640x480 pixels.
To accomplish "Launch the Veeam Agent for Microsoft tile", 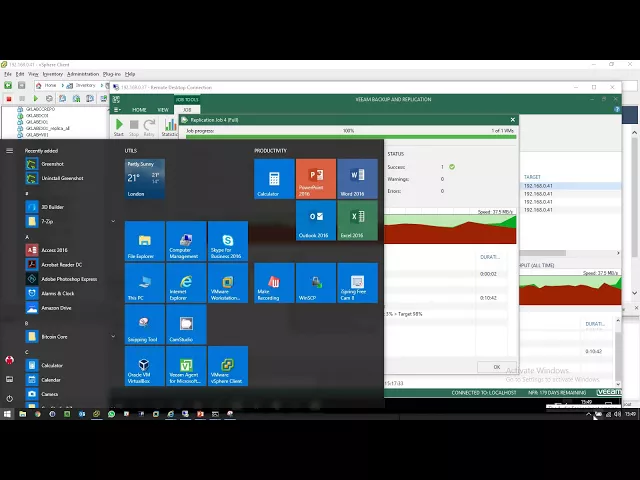I will click(x=186, y=366).
